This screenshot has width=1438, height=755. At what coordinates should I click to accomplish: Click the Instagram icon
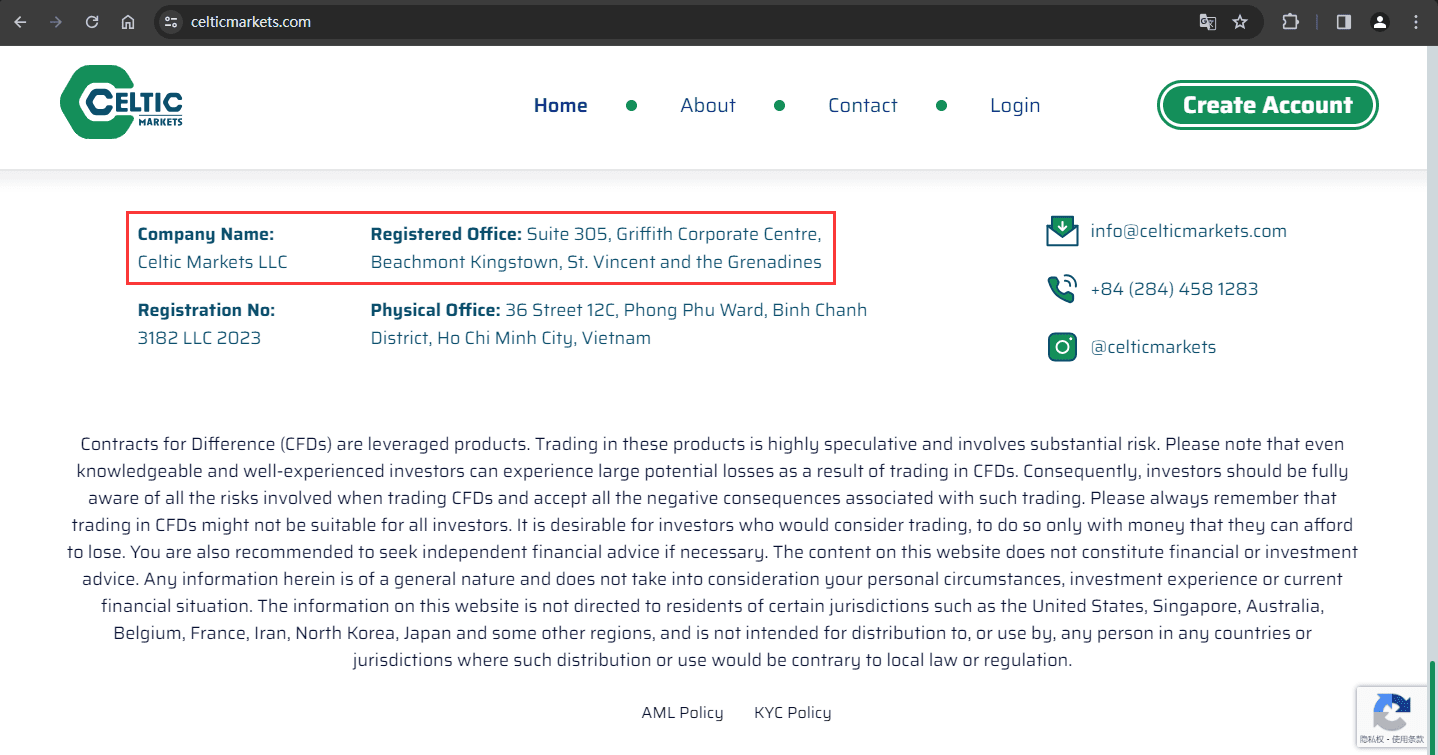point(1062,347)
